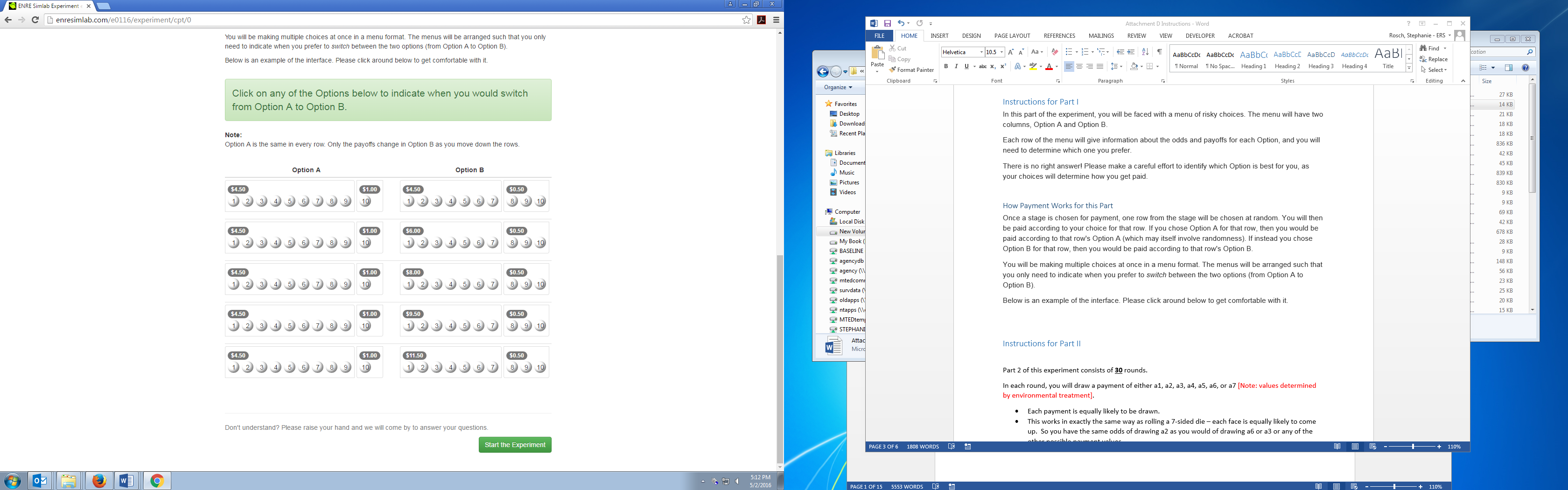Viewport: 1568px width, 490px height.
Task: Apply strikethrough to text
Action: point(982,66)
